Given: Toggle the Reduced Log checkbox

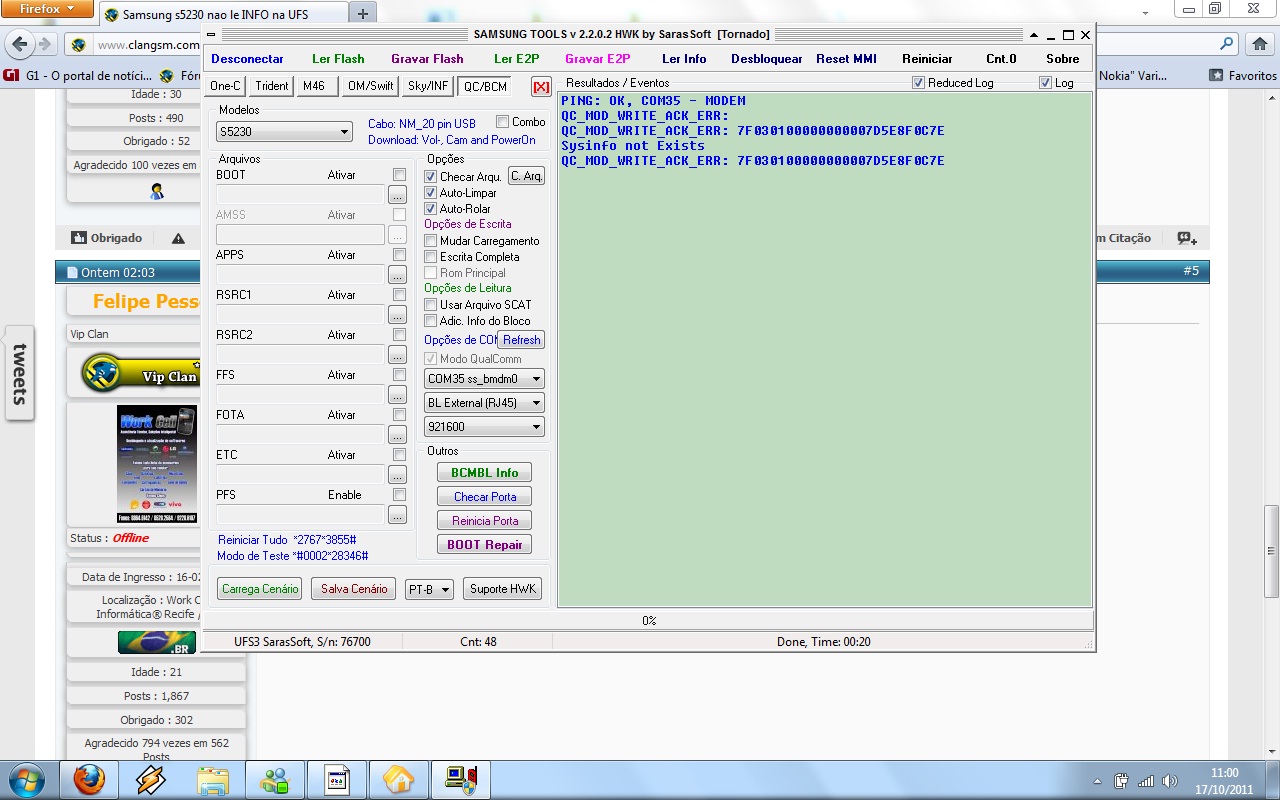Looking at the screenshot, I should click(x=918, y=83).
